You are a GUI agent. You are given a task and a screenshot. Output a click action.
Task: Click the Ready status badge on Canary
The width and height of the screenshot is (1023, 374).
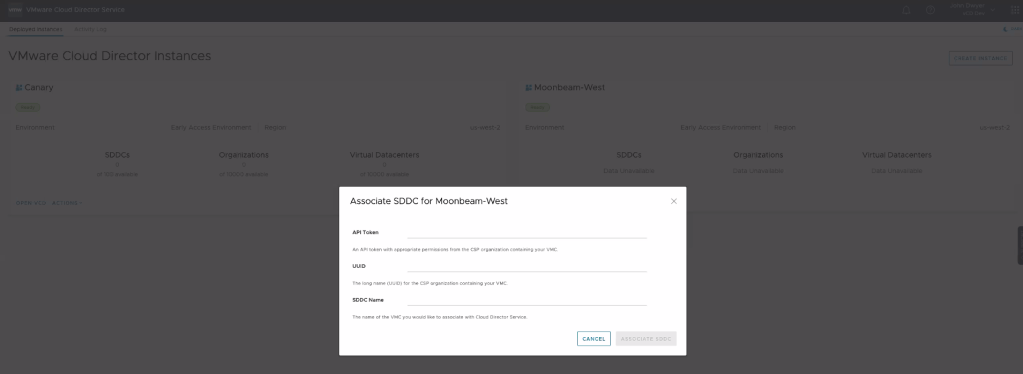pos(28,107)
